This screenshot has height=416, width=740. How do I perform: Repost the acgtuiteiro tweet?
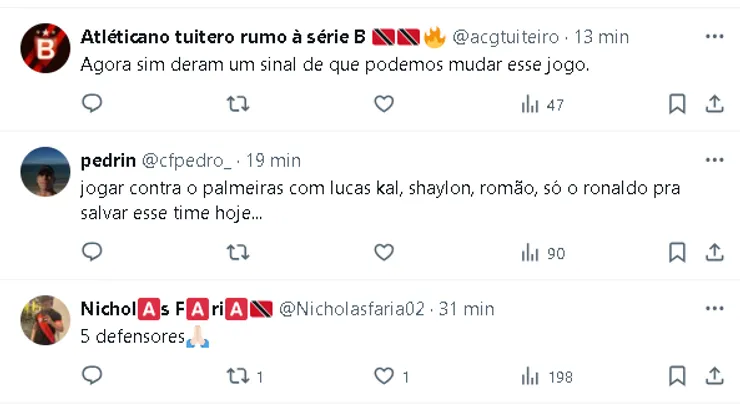[238, 104]
